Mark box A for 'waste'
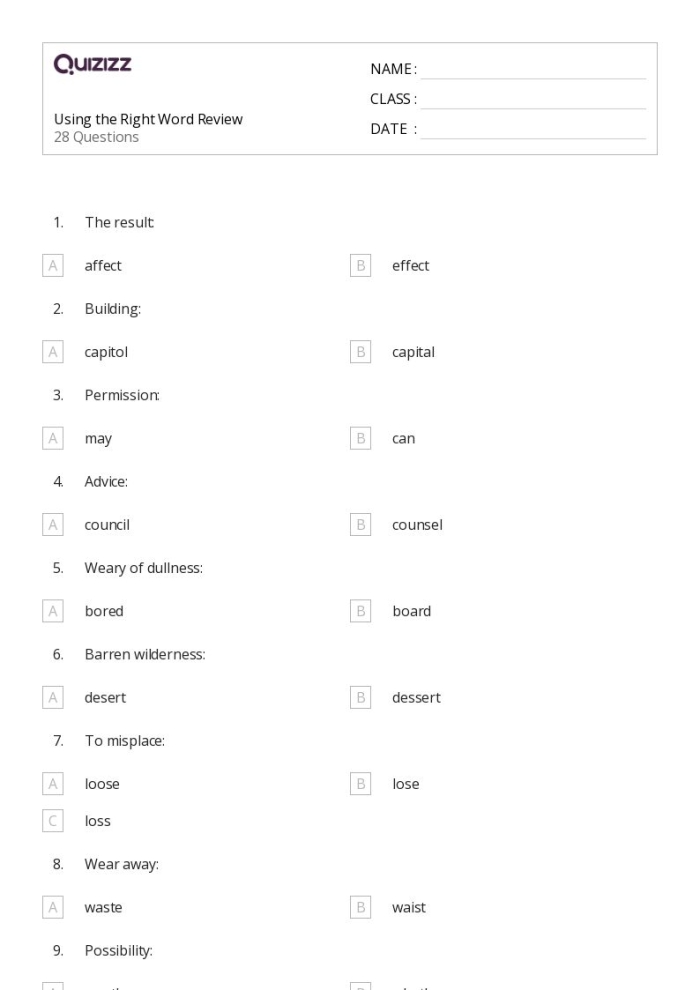 [x=53, y=907]
